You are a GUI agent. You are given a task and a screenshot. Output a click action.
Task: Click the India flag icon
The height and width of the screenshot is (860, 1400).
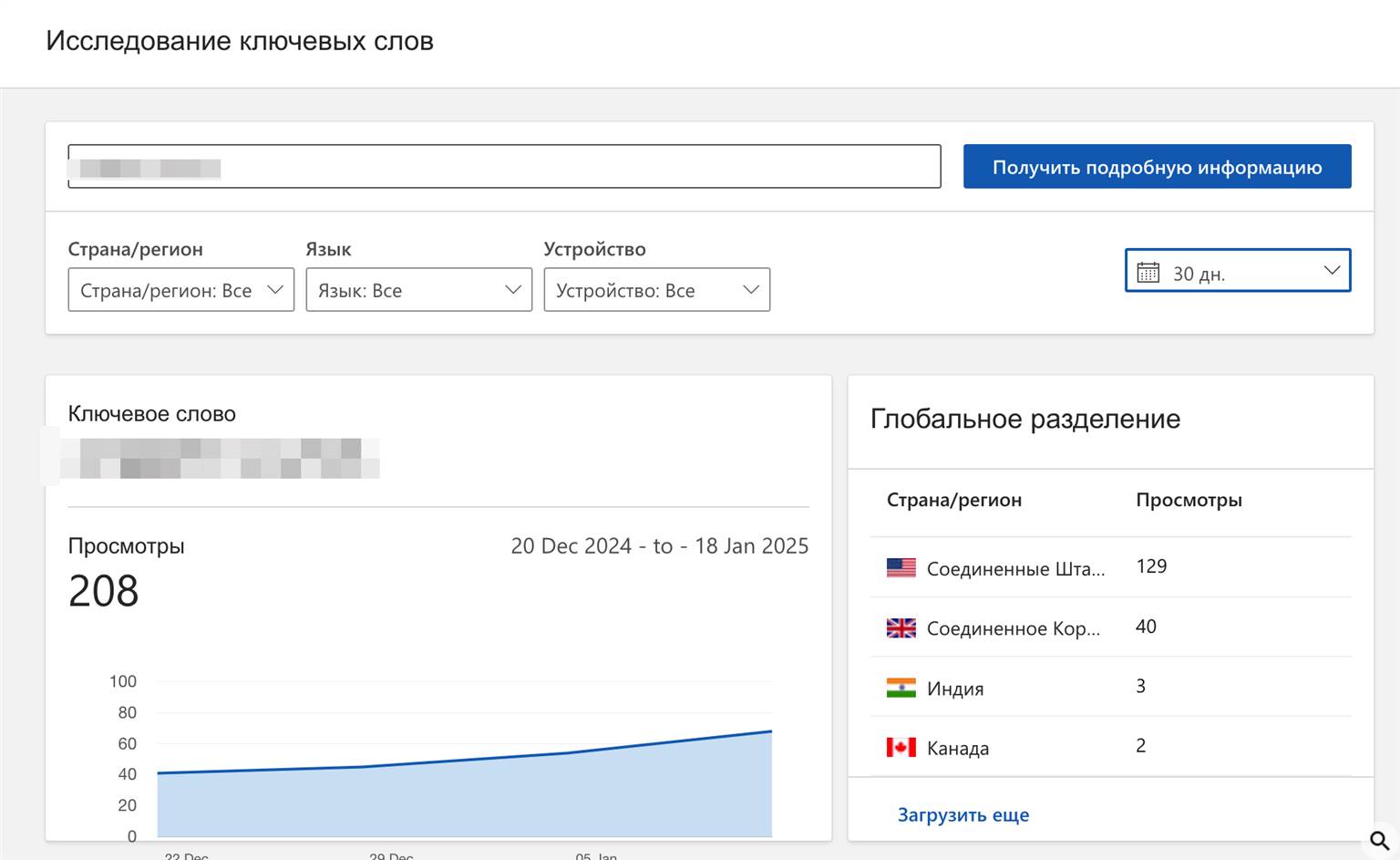pos(901,688)
